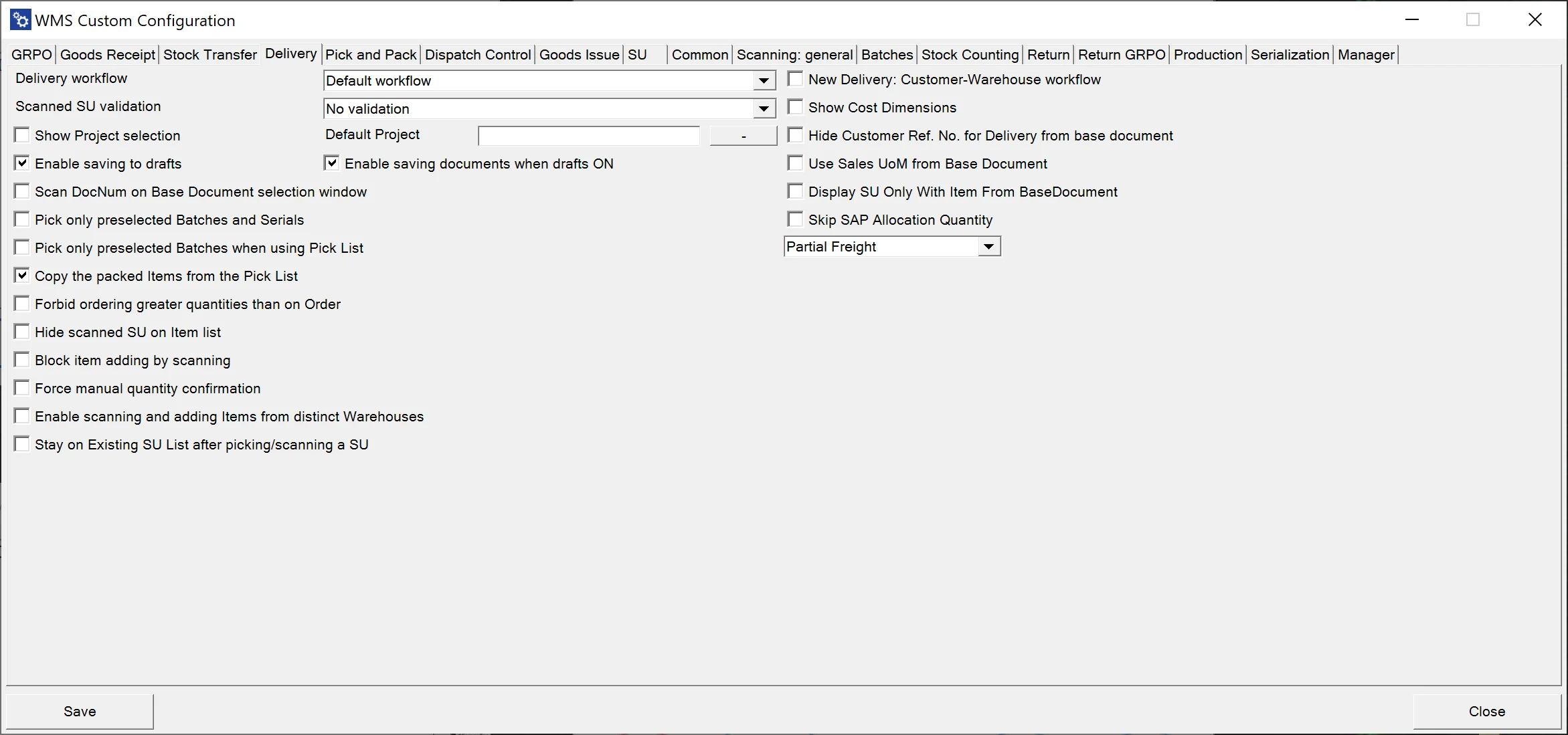The height and width of the screenshot is (735, 1568).
Task: Expand the Scanned SU validation dropdown
Action: click(x=764, y=109)
